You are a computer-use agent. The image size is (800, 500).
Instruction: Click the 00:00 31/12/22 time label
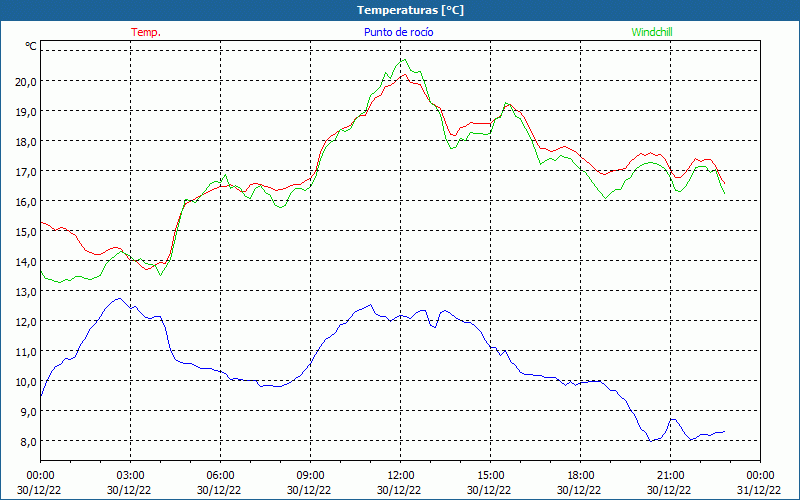coord(760,483)
